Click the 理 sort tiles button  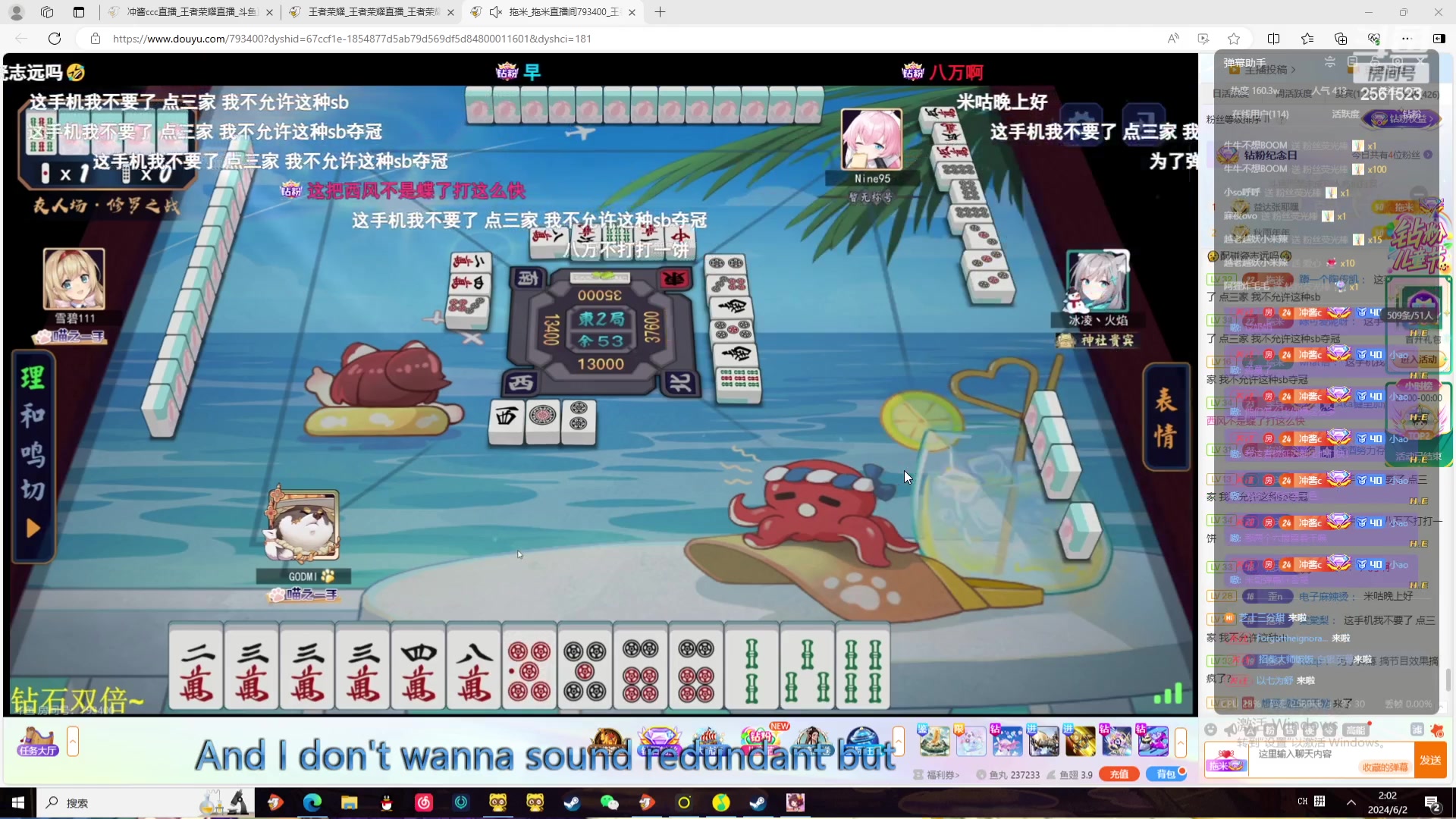coord(33,378)
